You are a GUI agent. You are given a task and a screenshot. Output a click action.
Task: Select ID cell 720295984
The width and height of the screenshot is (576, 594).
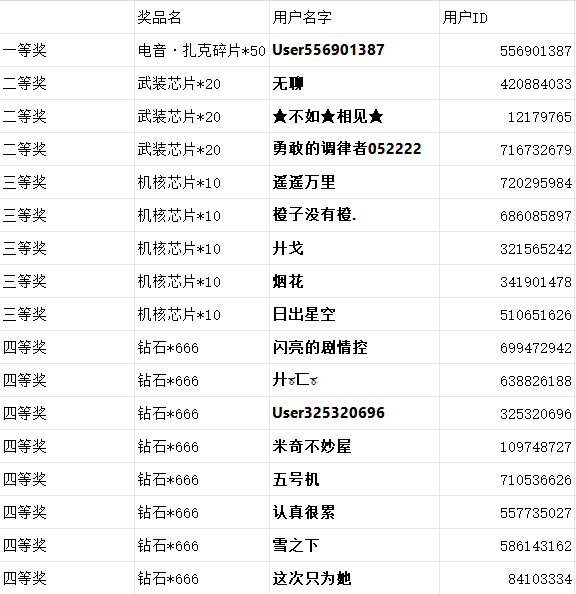(x=507, y=182)
